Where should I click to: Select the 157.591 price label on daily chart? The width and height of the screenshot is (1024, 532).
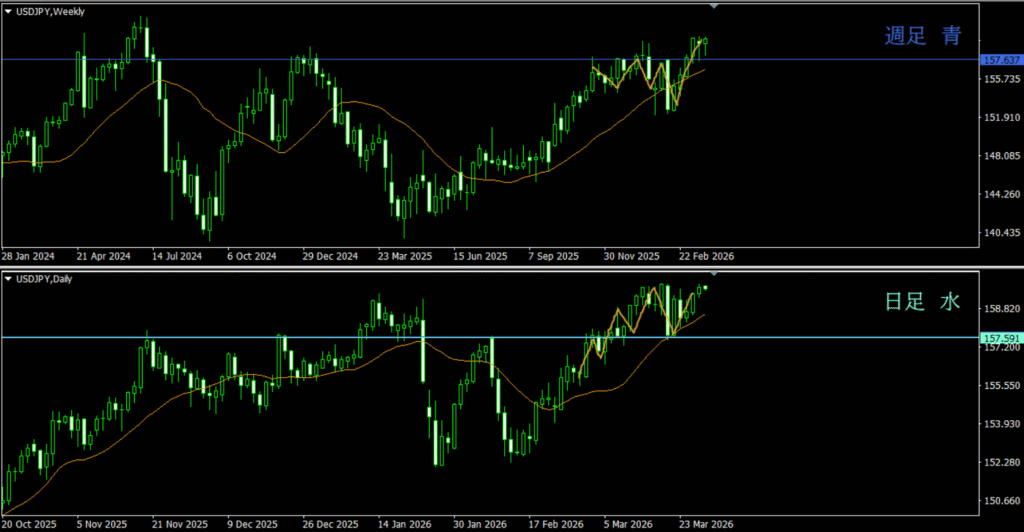click(x=1000, y=338)
